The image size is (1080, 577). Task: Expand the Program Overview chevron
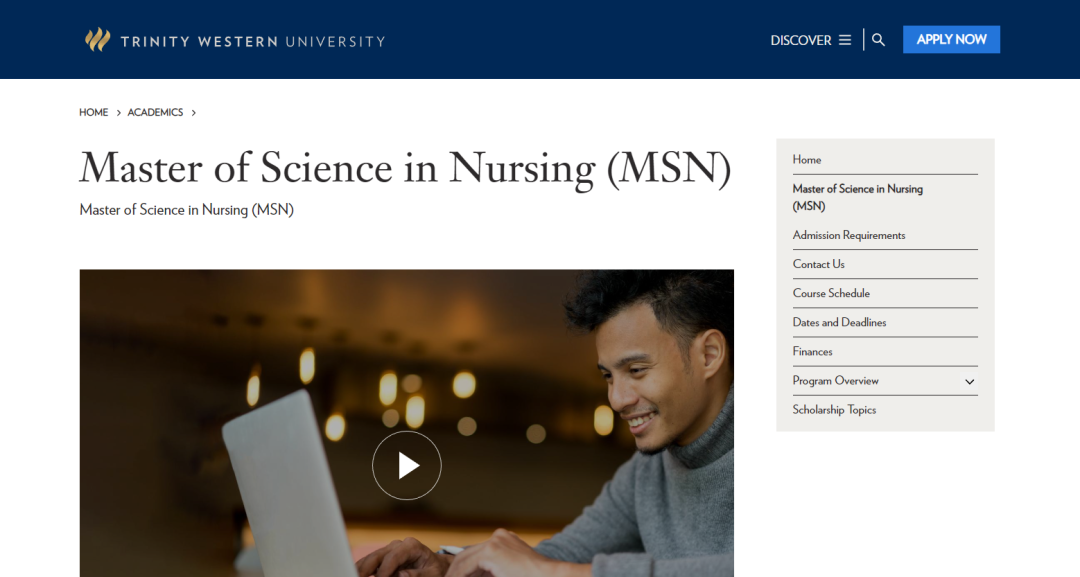click(969, 381)
